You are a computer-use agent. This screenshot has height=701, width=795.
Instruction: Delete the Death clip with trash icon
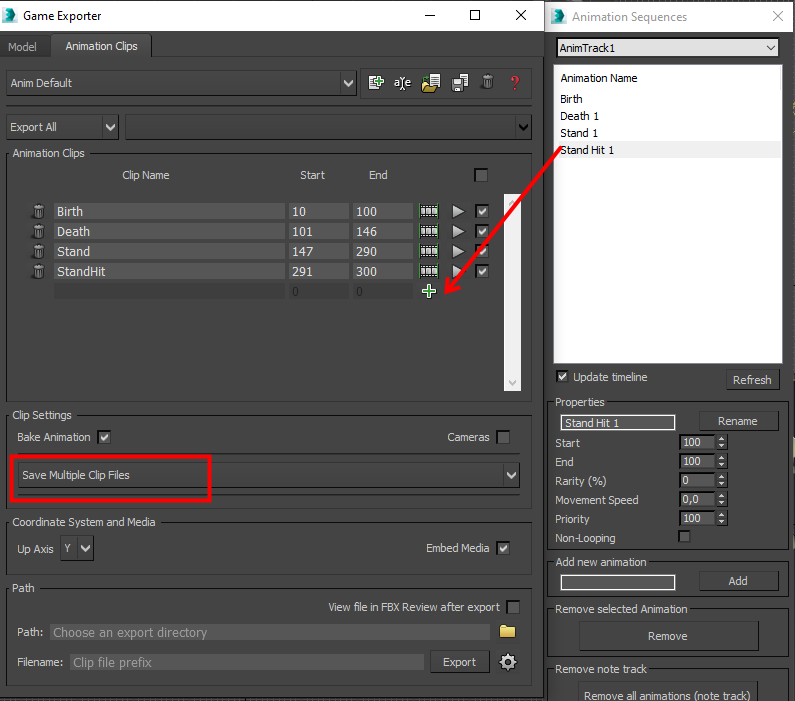(x=38, y=232)
